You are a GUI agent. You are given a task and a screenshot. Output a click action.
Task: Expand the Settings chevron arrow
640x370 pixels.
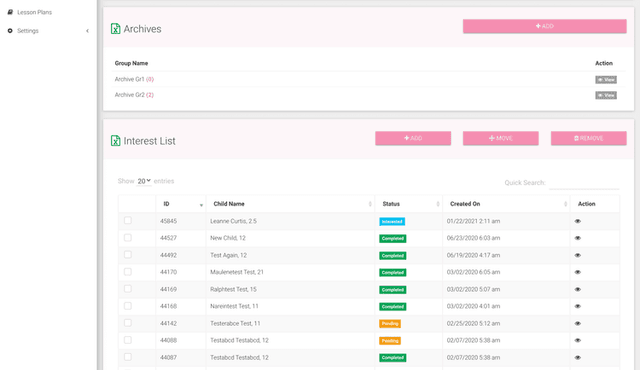pyautogui.click(x=87, y=31)
